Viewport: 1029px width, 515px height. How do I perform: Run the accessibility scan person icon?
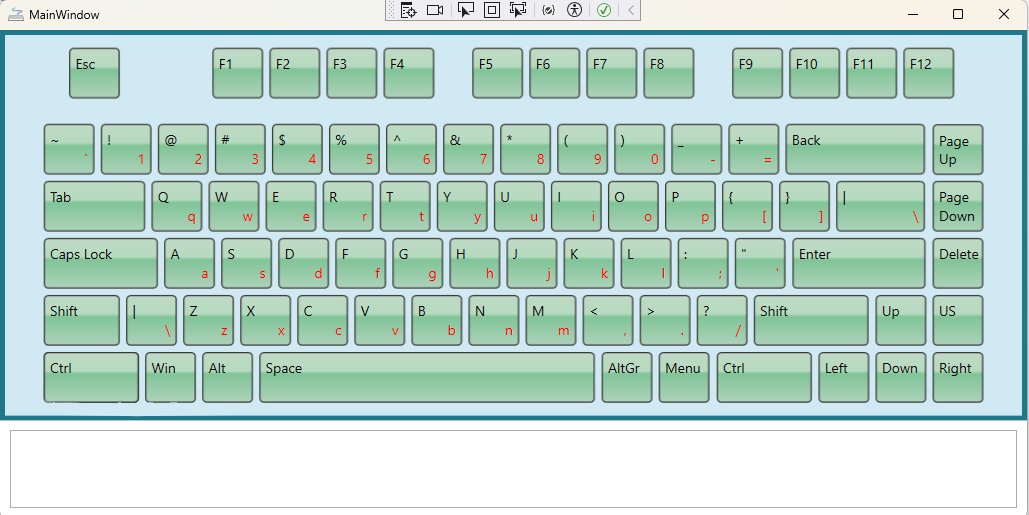[x=574, y=10]
